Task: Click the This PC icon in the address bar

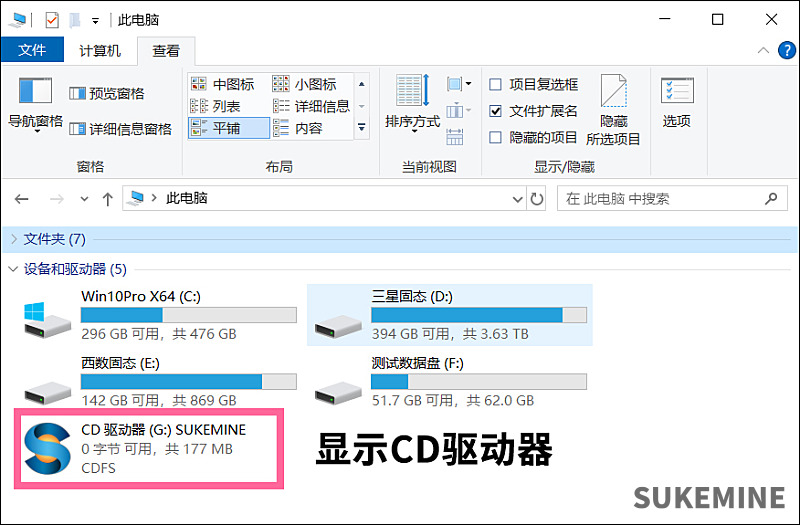Action: [136, 198]
